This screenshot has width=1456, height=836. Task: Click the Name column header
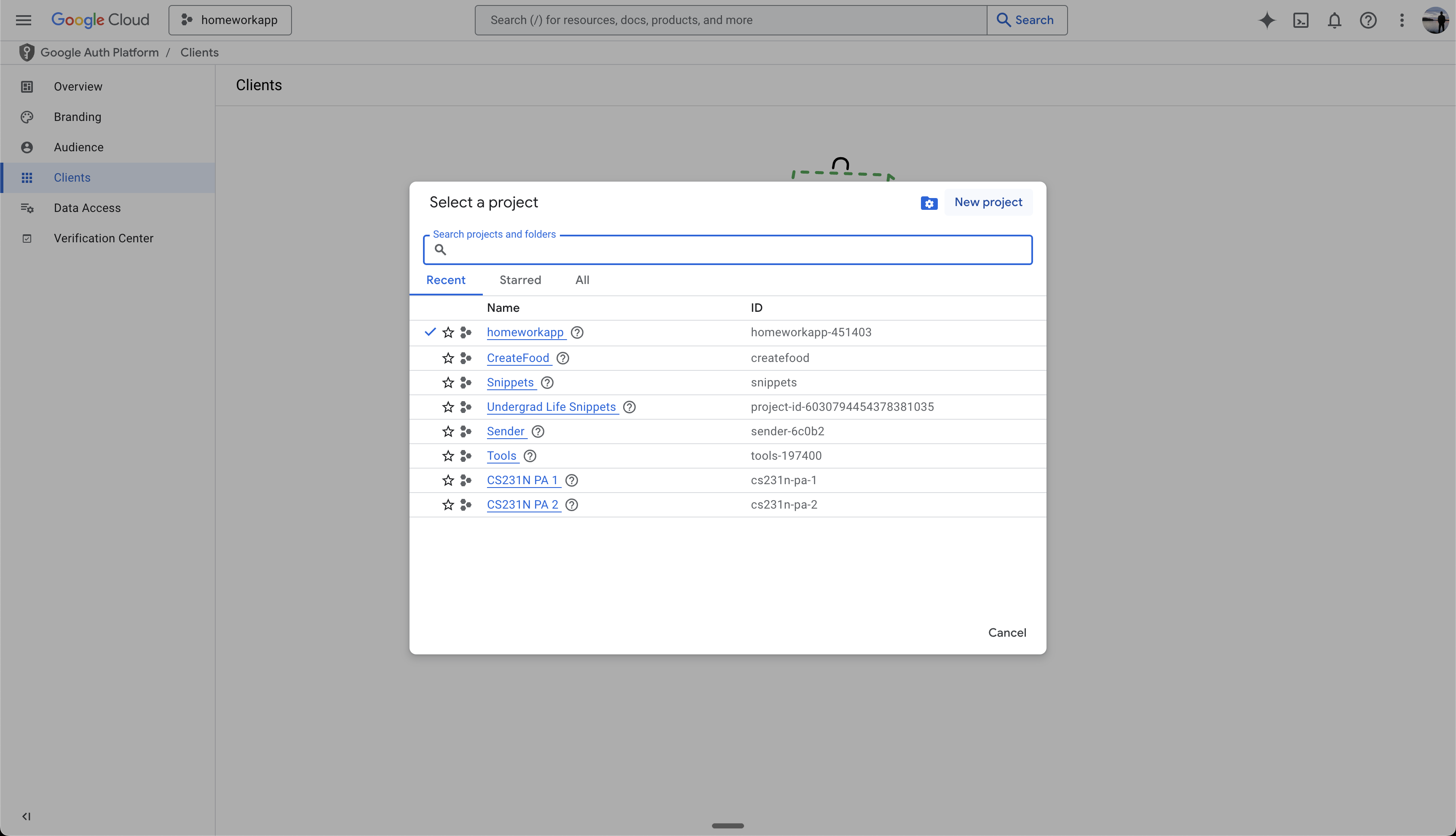click(503, 308)
